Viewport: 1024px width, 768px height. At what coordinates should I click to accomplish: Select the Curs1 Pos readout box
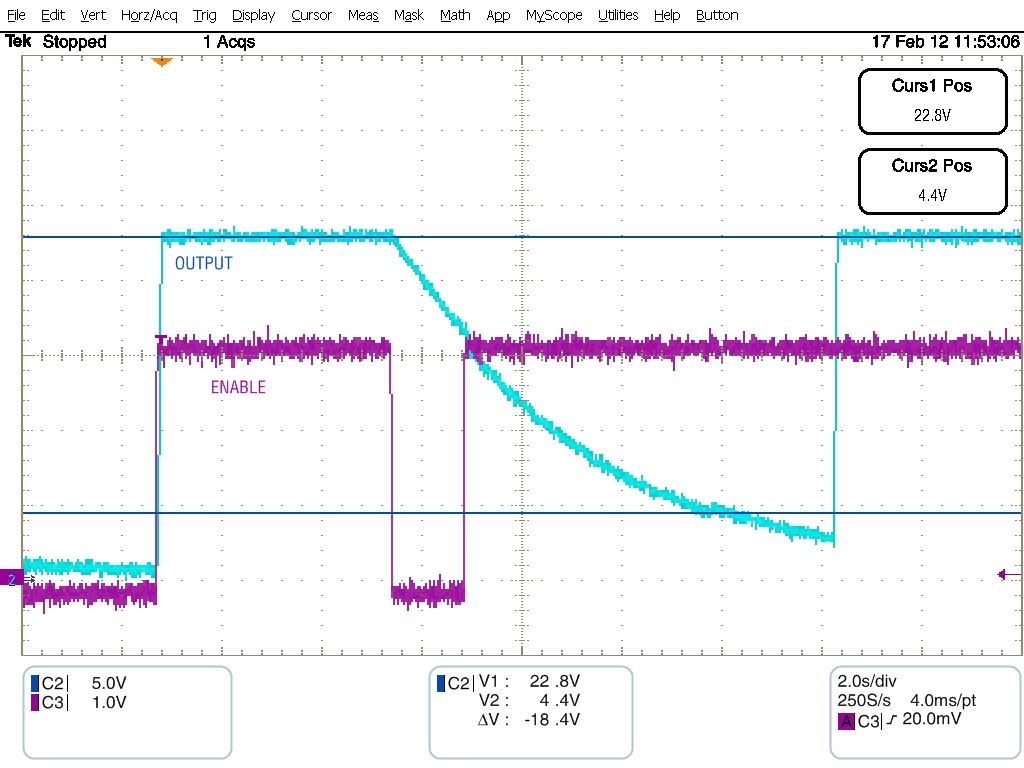(932, 101)
